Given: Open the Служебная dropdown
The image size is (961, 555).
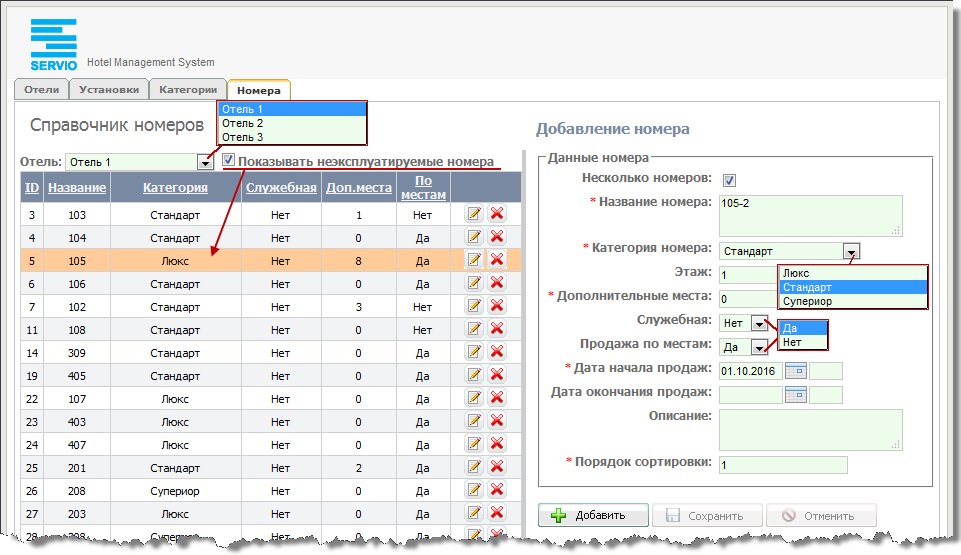Looking at the screenshot, I should point(759,323).
